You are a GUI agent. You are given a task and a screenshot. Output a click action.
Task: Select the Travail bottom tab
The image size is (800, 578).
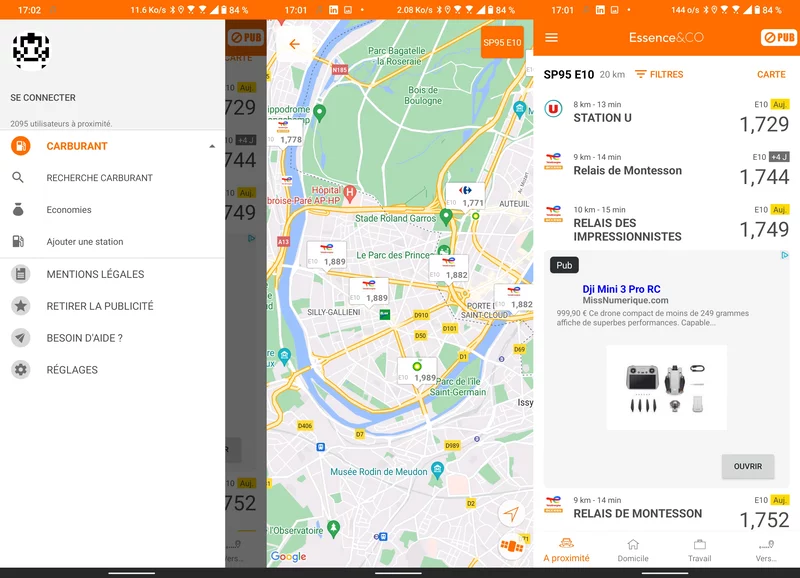(699, 550)
